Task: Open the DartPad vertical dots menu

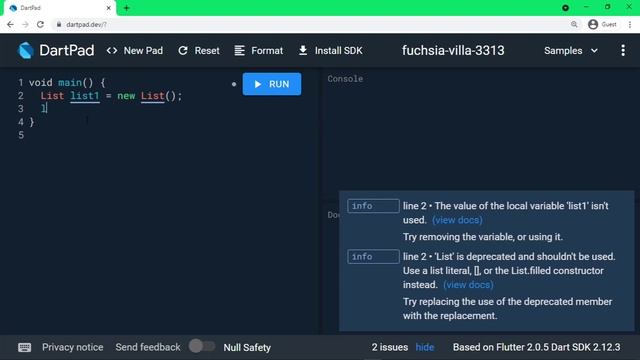Action: tap(623, 51)
